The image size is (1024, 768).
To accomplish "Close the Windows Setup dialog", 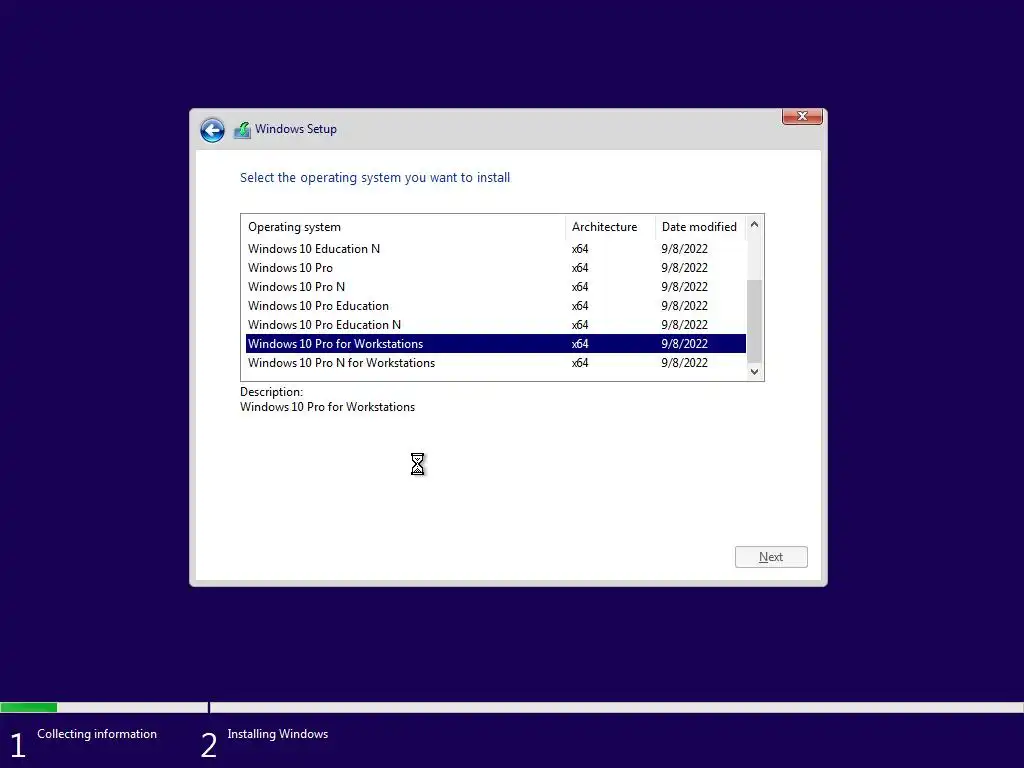I will [802, 116].
